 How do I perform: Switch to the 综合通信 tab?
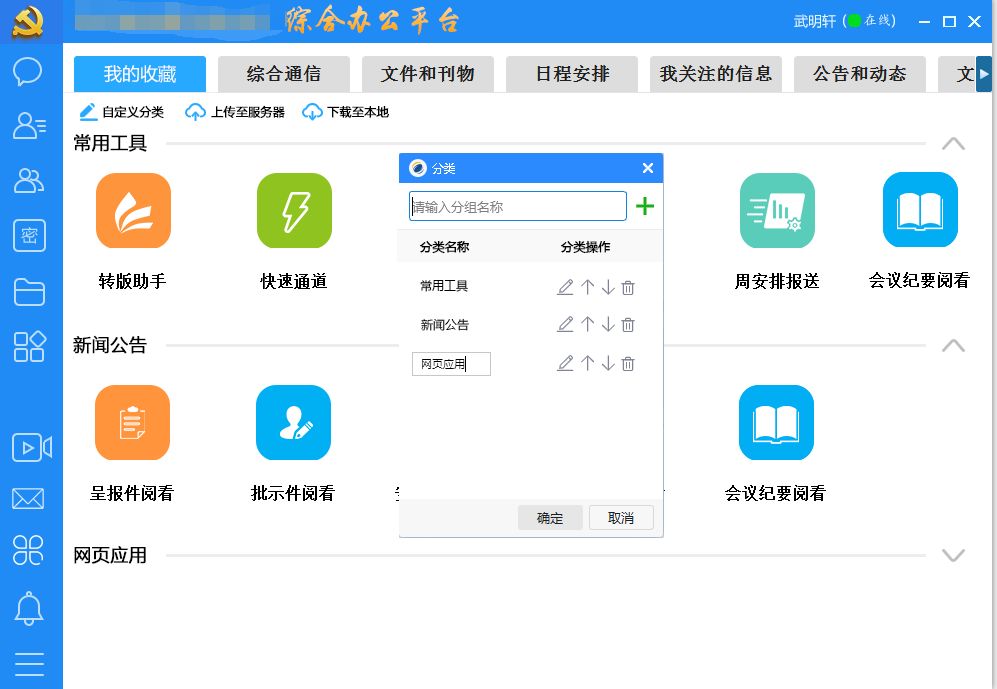click(x=284, y=74)
